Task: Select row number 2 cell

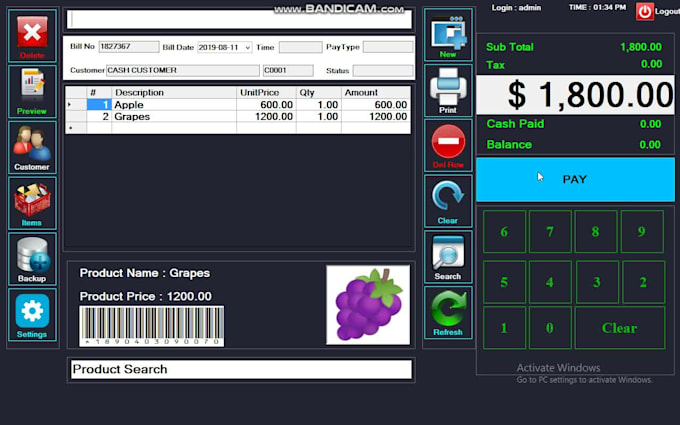Action: 99,117
